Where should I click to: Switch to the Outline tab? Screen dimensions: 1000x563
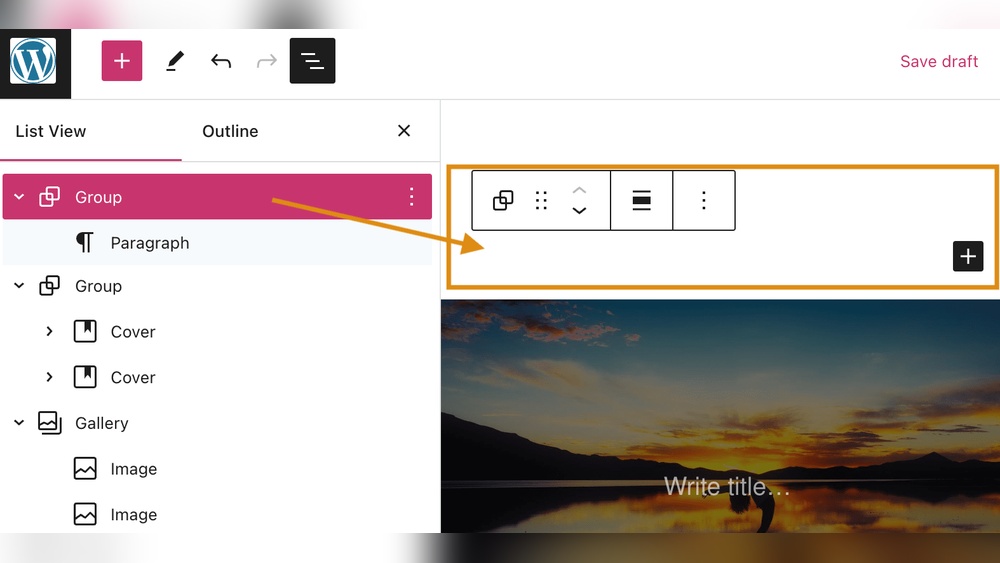[230, 131]
